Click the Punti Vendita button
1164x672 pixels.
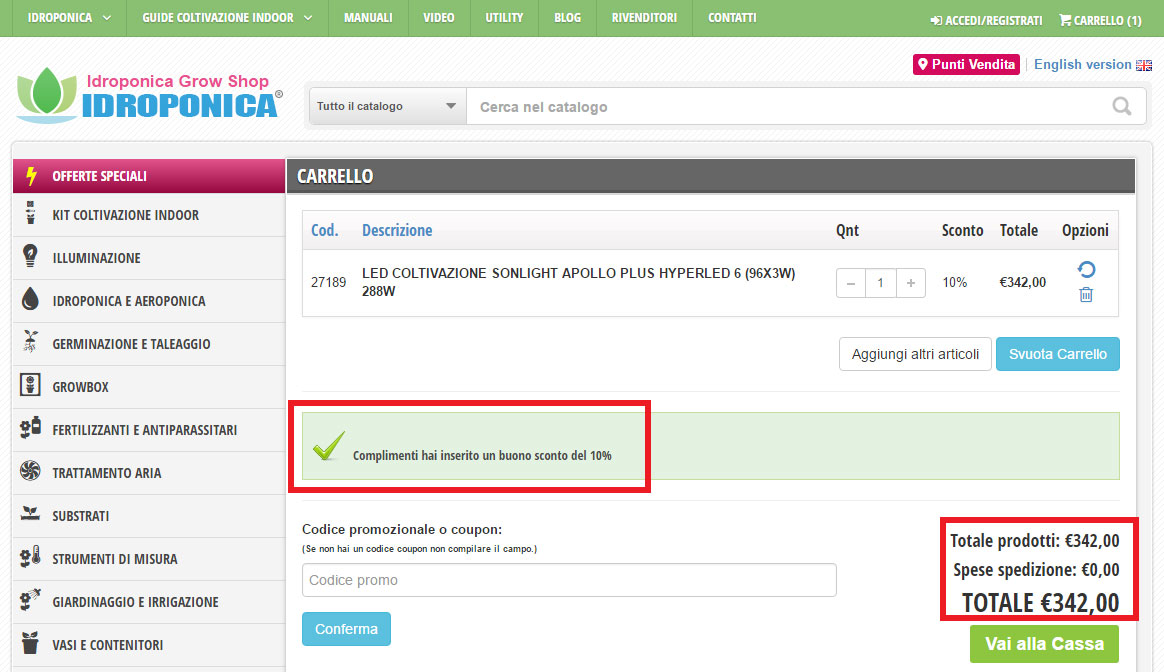point(967,65)
